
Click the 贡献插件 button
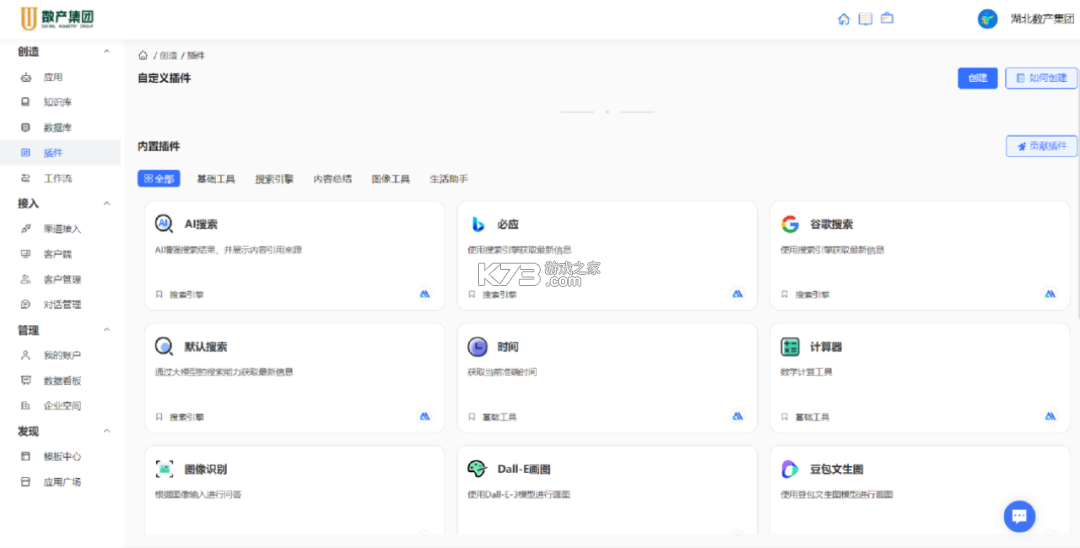1041,146
